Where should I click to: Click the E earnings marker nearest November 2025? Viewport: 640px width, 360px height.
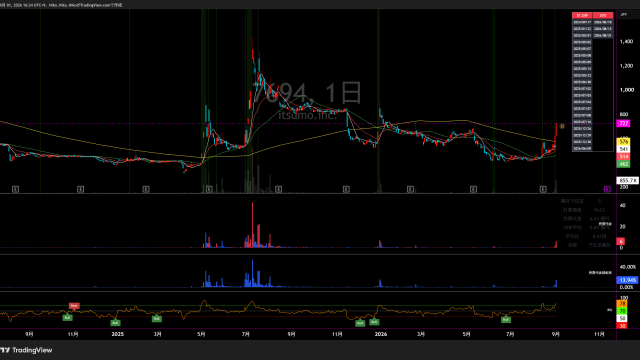(x=346, y=189)
